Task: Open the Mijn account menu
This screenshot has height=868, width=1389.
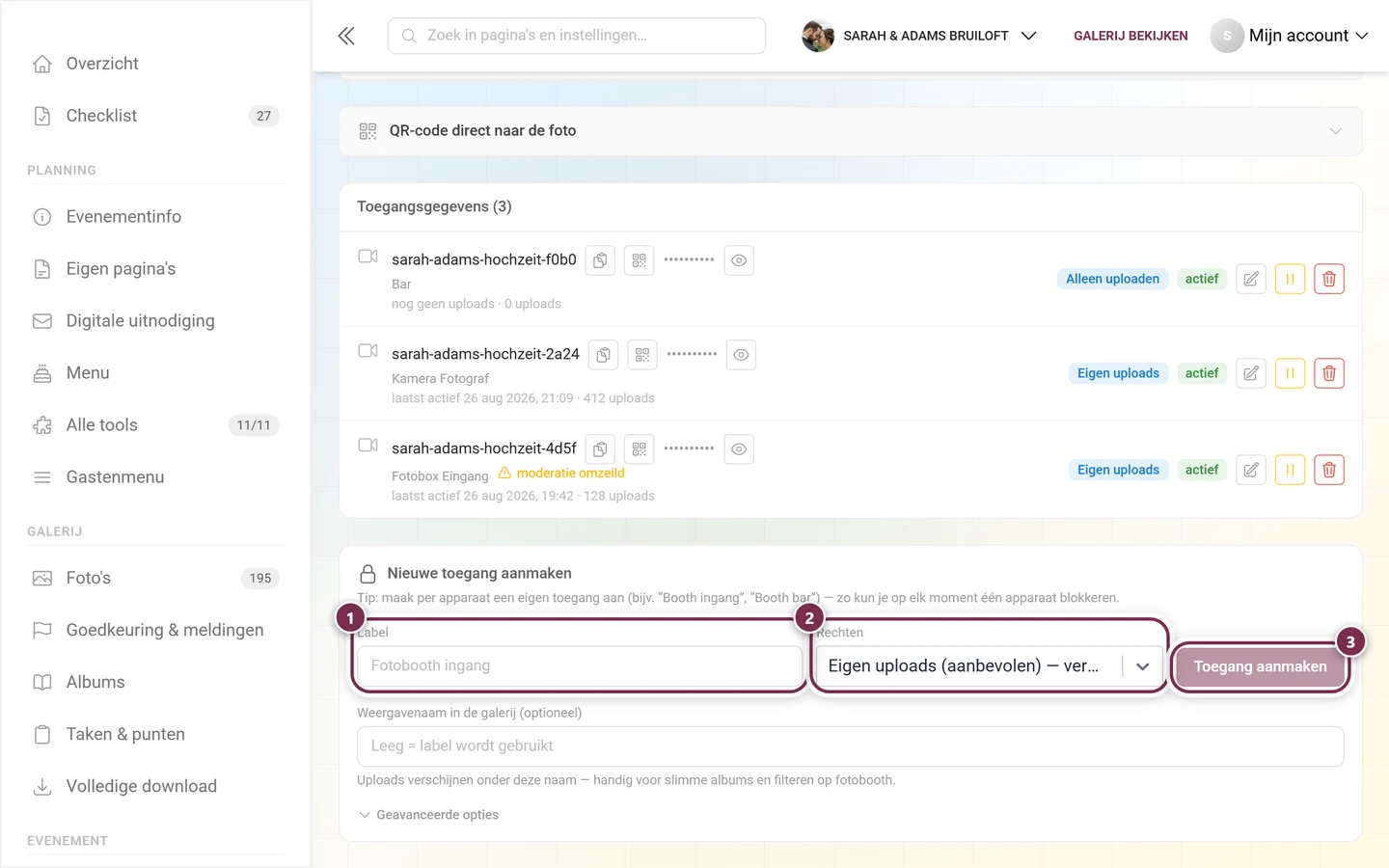Action: tap(1290, 36)
